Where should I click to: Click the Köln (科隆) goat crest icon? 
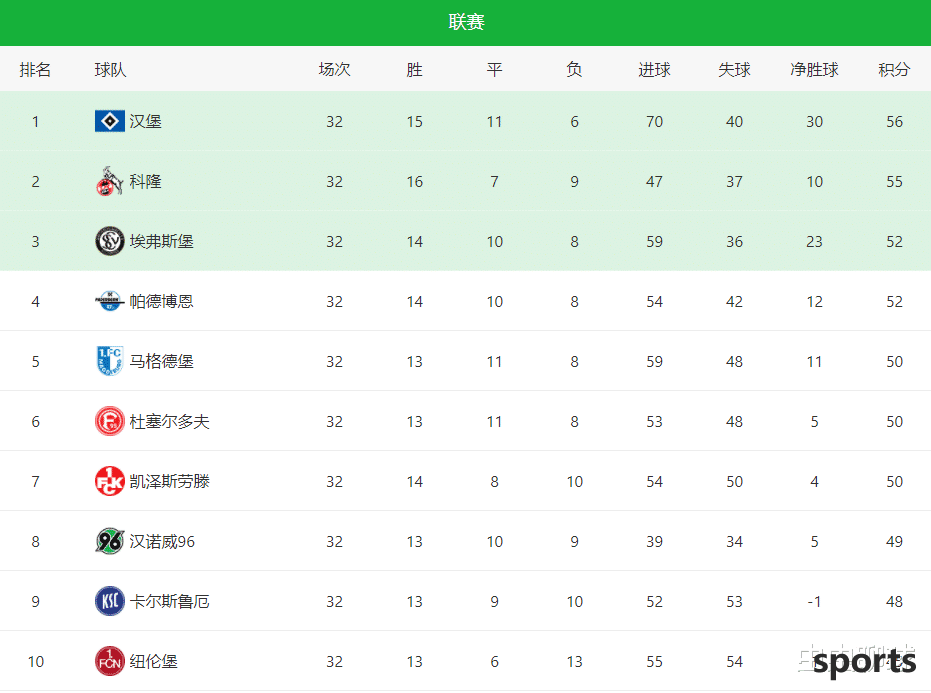109,181
